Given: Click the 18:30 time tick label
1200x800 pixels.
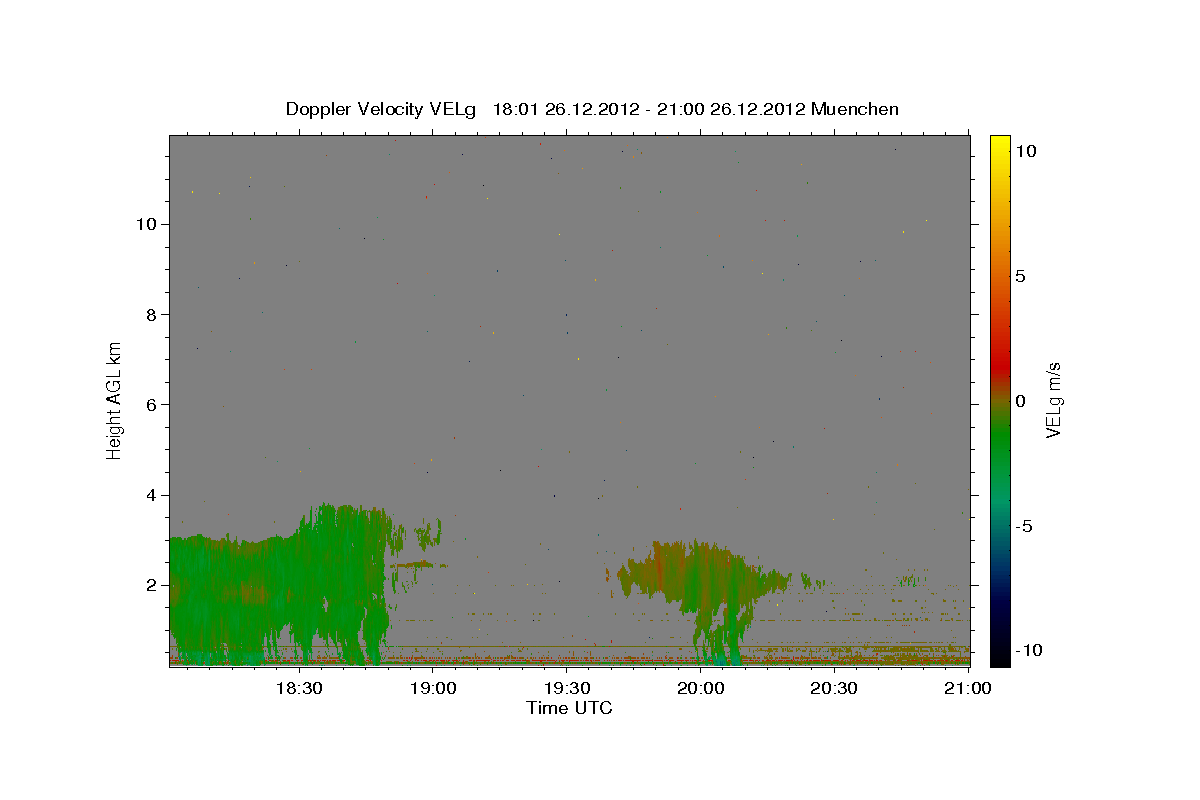Looking at the screenshot, I should [298, 689].
